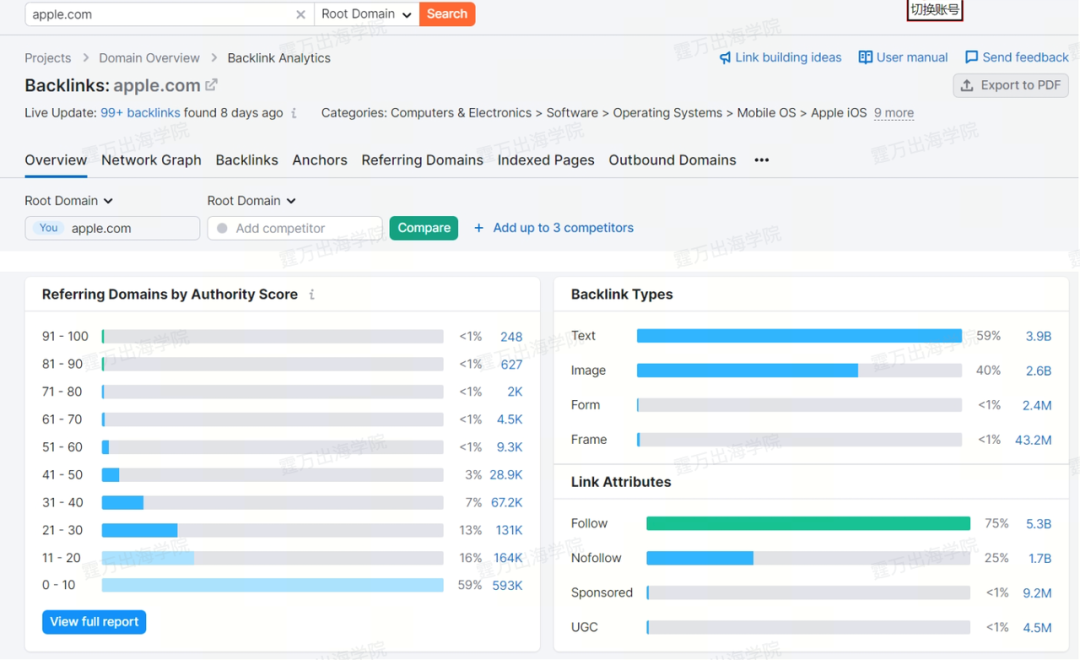
Task: Click the orange Search button
Action: [447, 14]
